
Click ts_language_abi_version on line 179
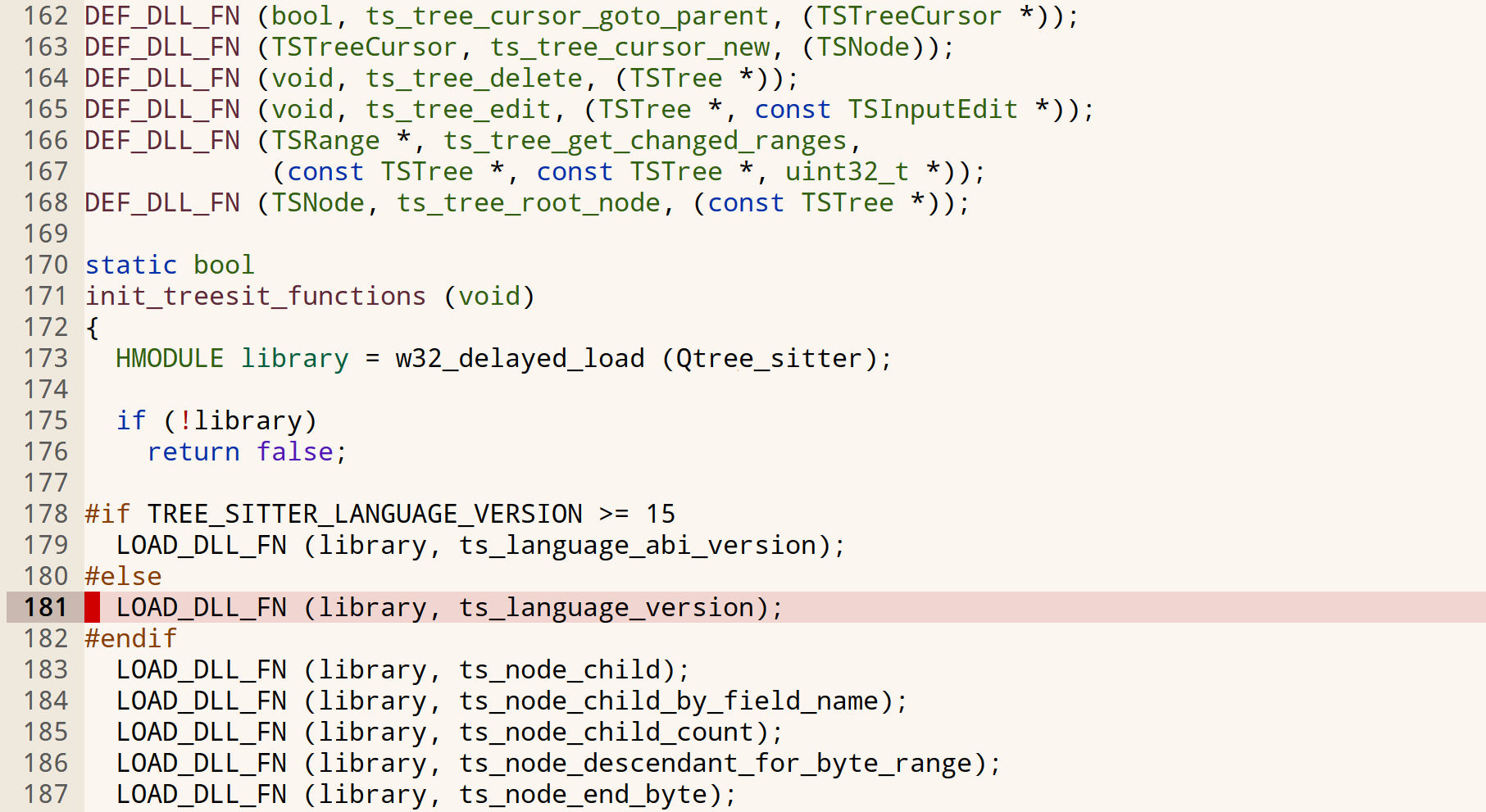pos(638,545)
